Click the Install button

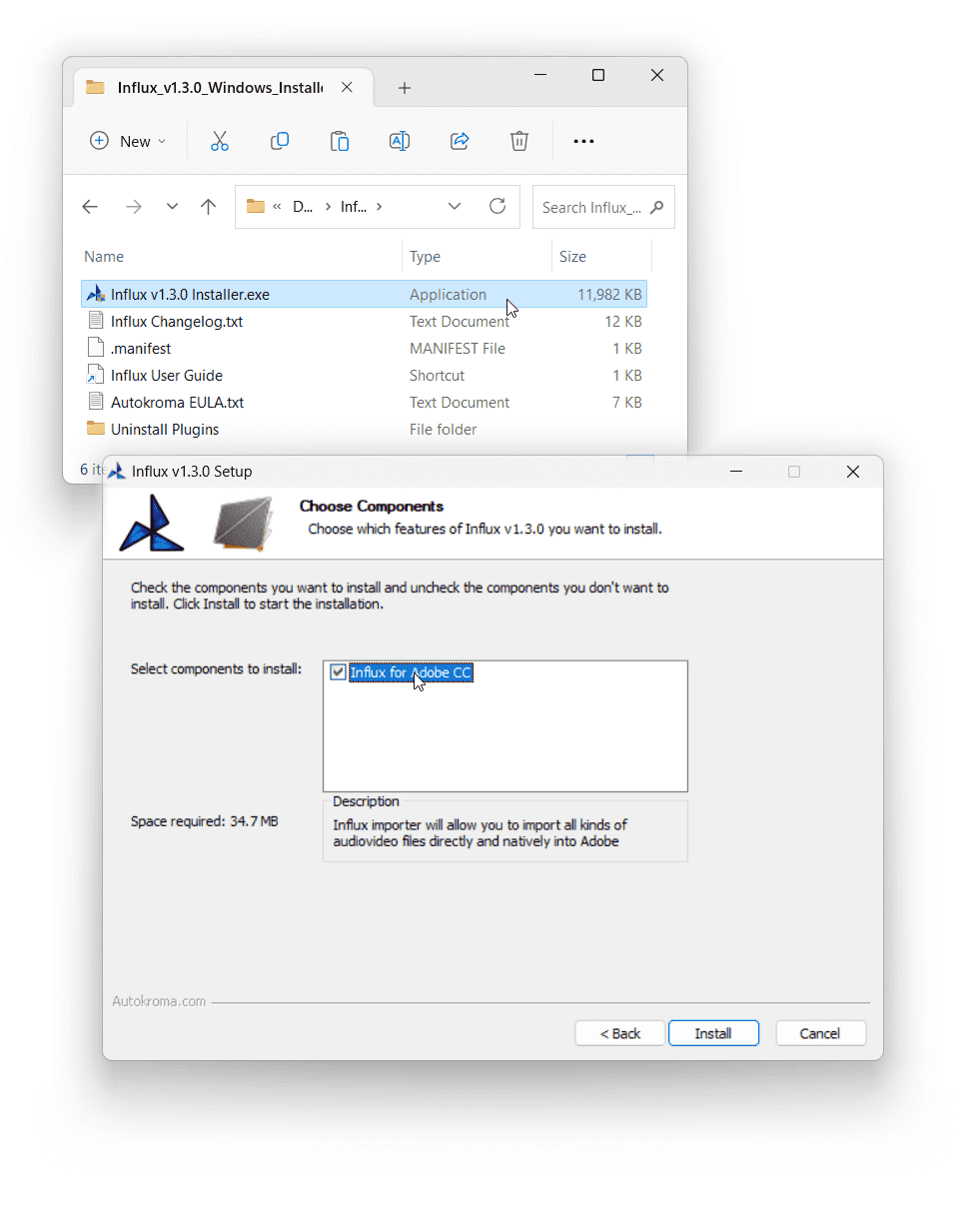point(713,1033)
